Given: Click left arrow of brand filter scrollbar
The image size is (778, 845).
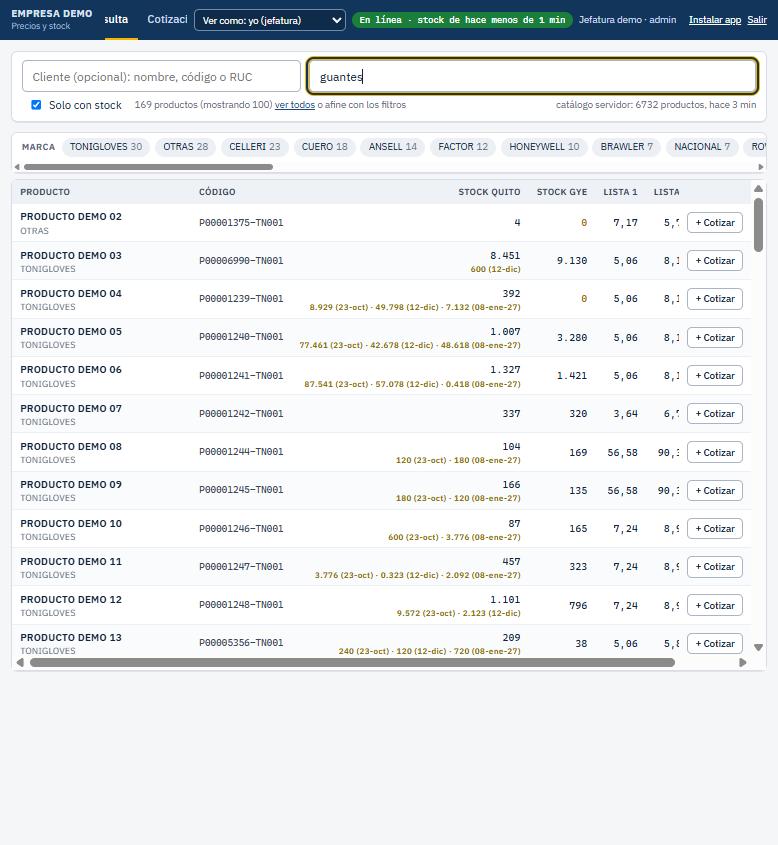Looking at the screenshot, I should click(x=17, y=167).
